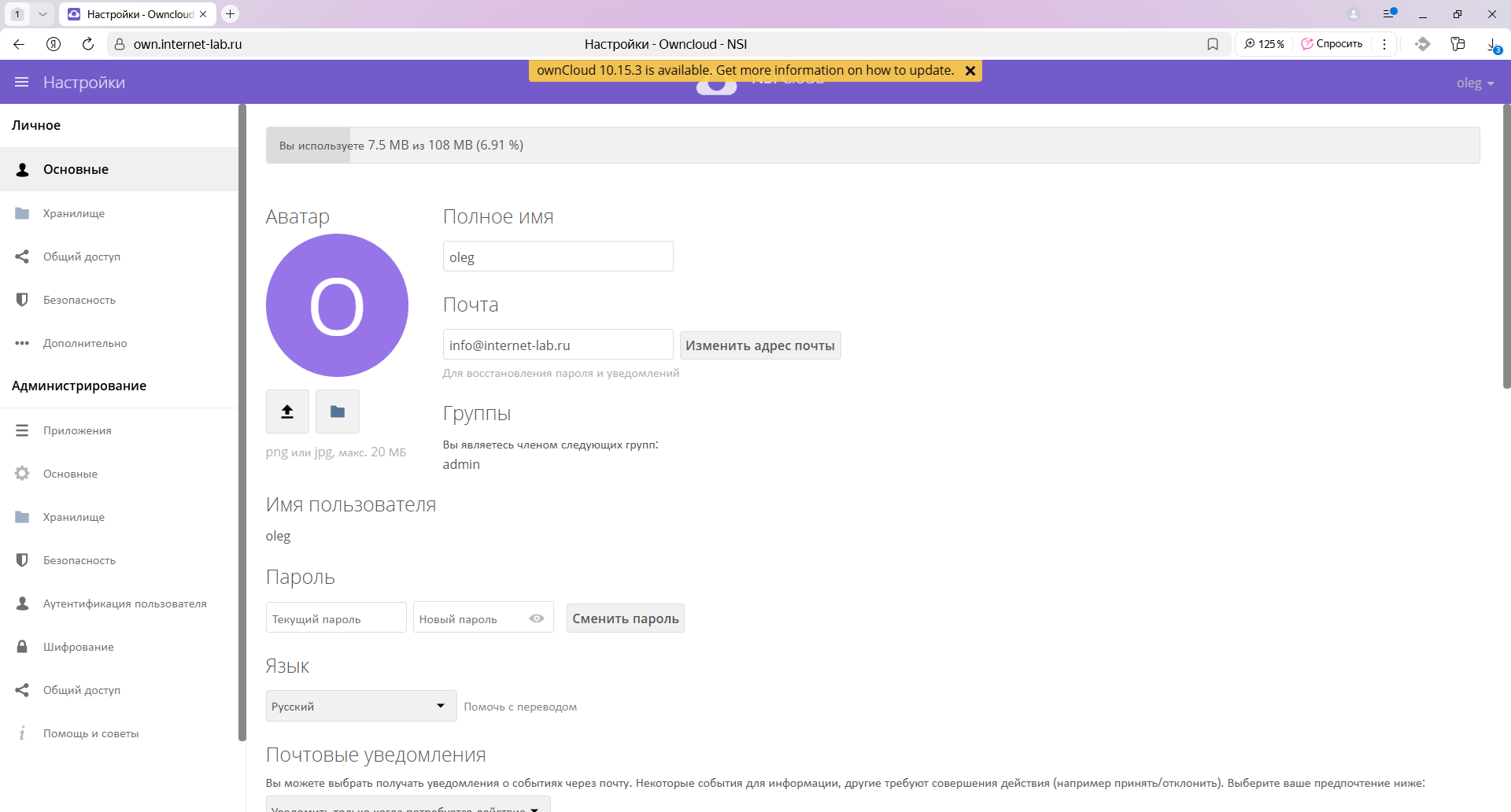Click the three-dots icon beside Дополнительно
Screen dimensions: 1511x812
pos(22,343)
